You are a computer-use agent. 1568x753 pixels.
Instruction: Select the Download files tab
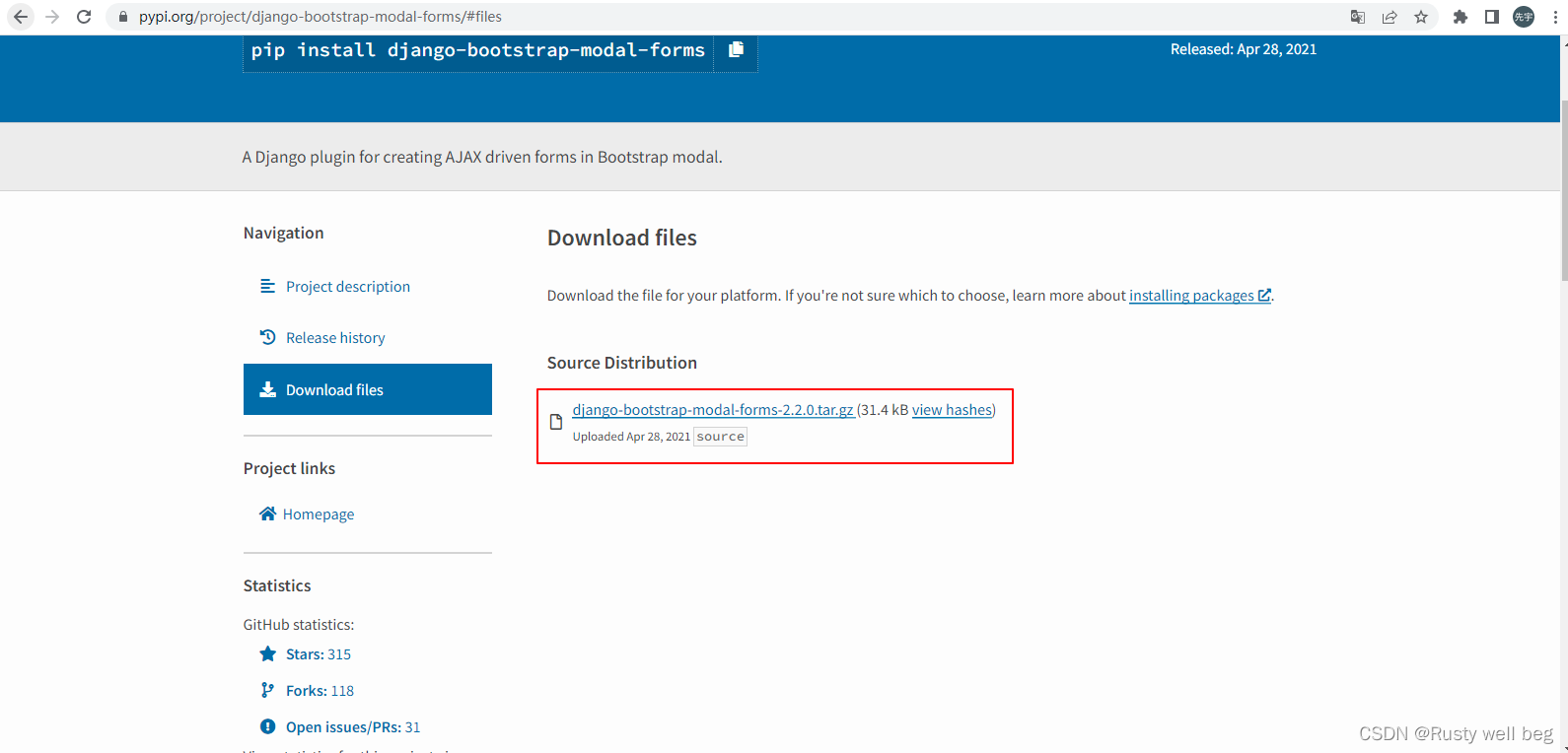(368, 389)
